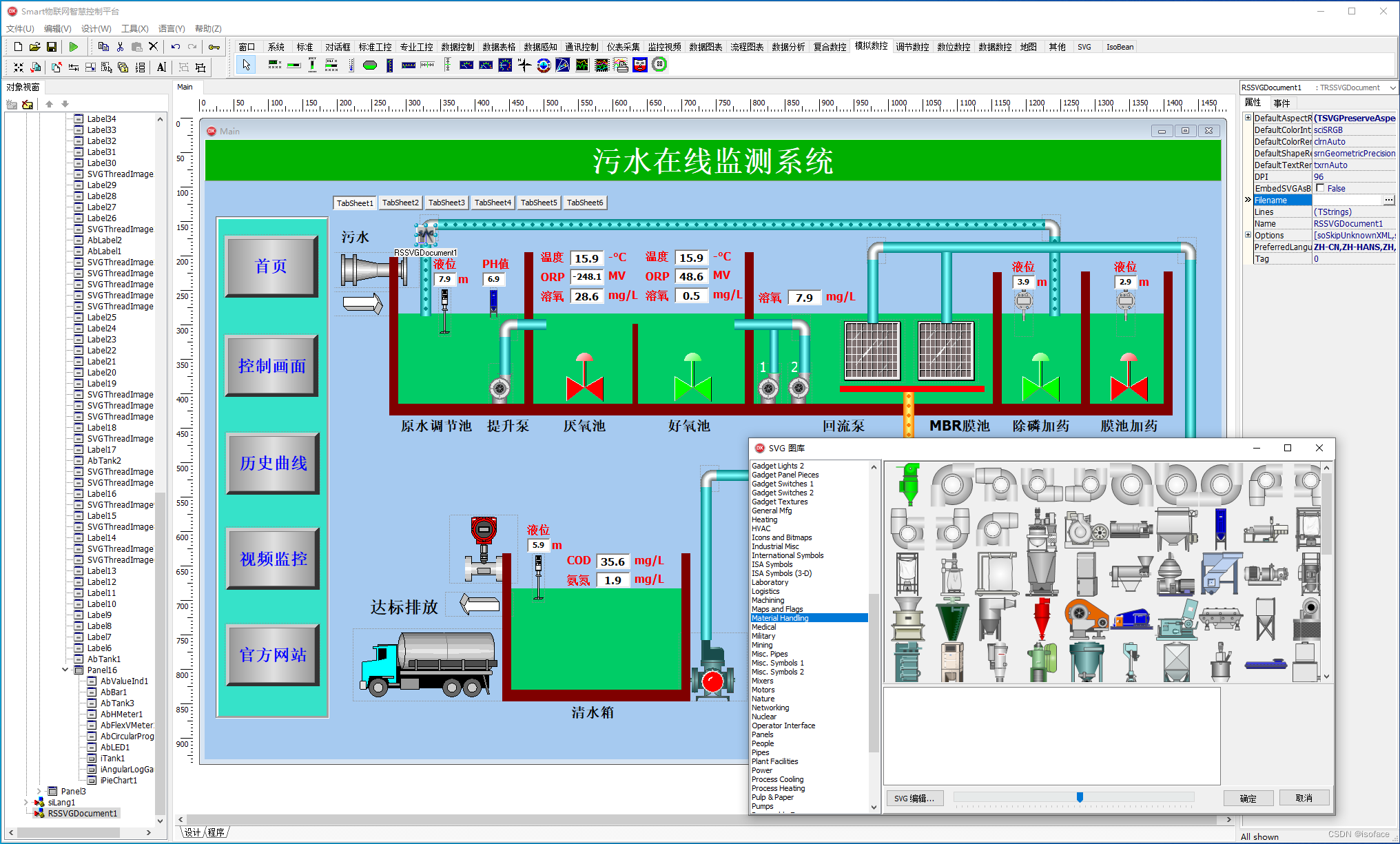Open the 文件(U) menu
Viewport: 1400px width, 844px height.
(x=20, y=29)
